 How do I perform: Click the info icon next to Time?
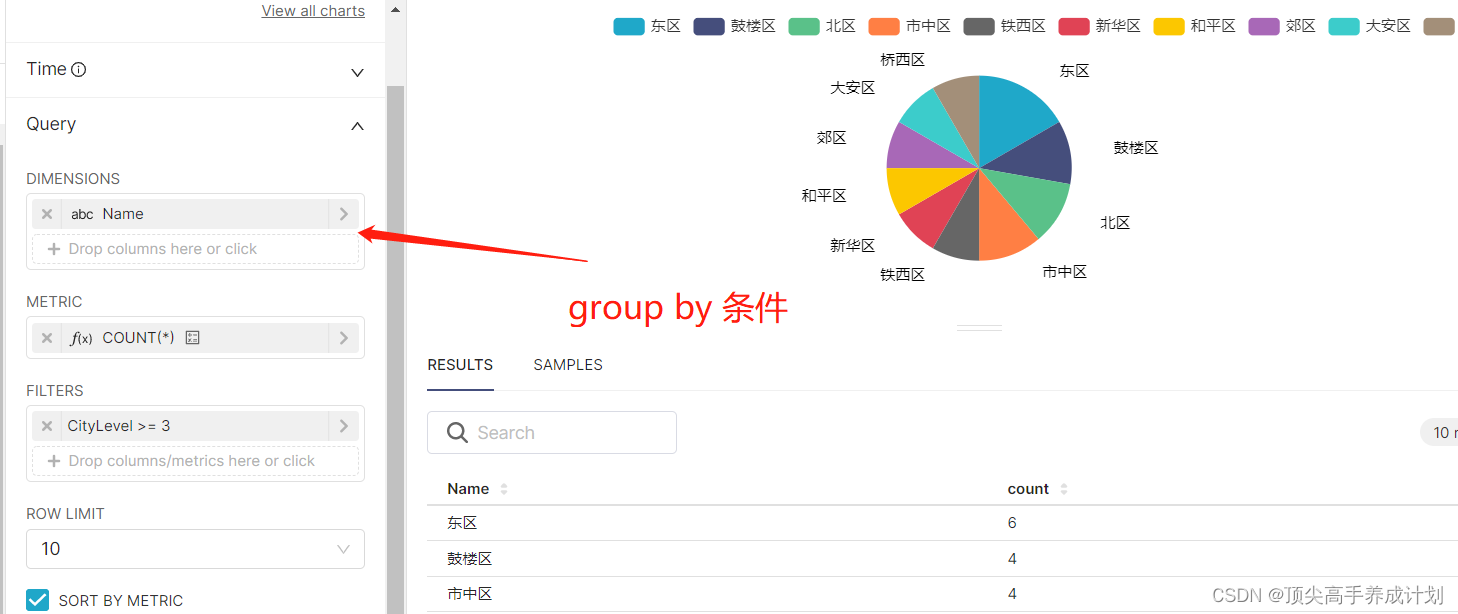(77, 68)
